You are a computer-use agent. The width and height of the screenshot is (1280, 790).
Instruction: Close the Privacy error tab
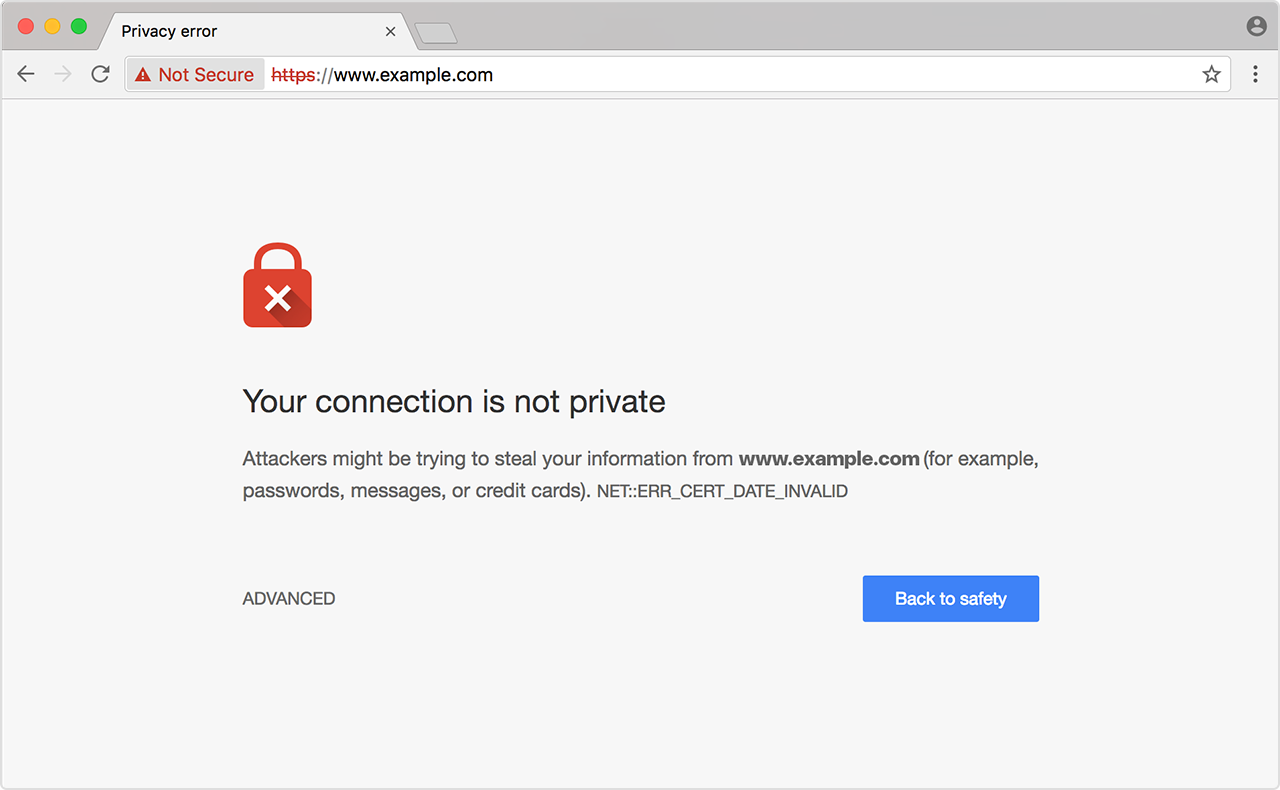click(390, 31)
